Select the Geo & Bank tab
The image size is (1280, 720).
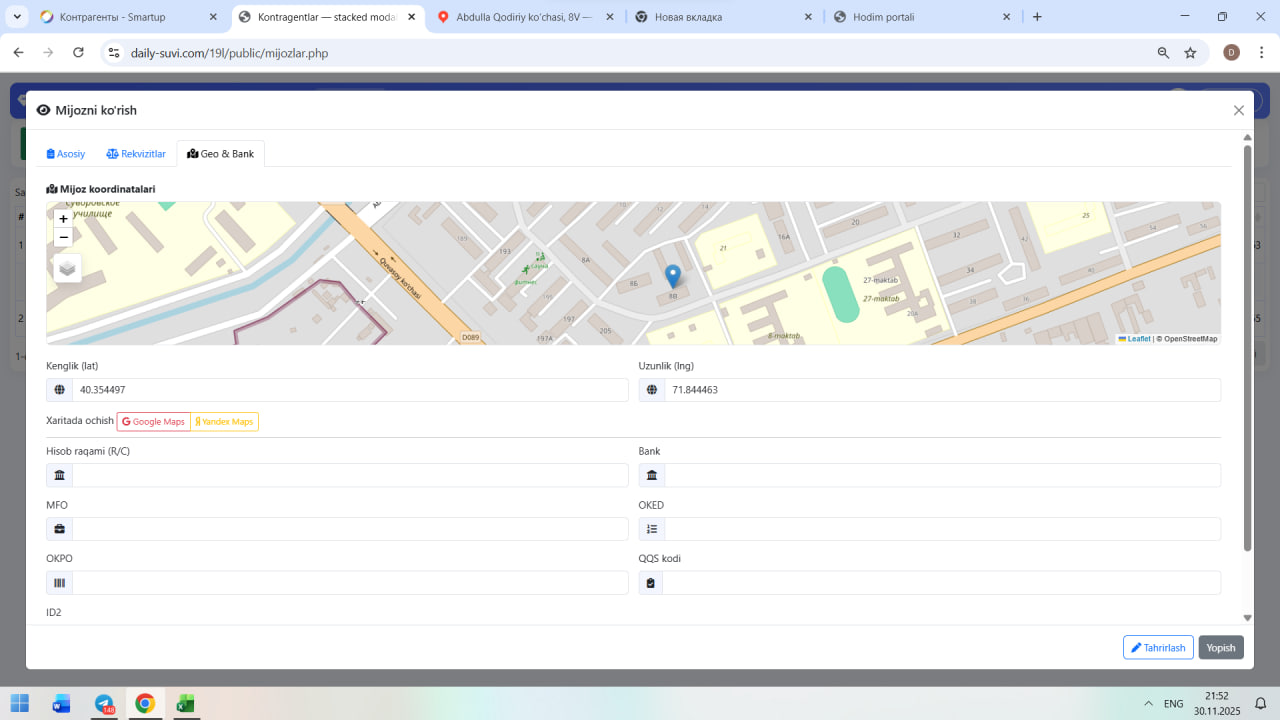221,154
